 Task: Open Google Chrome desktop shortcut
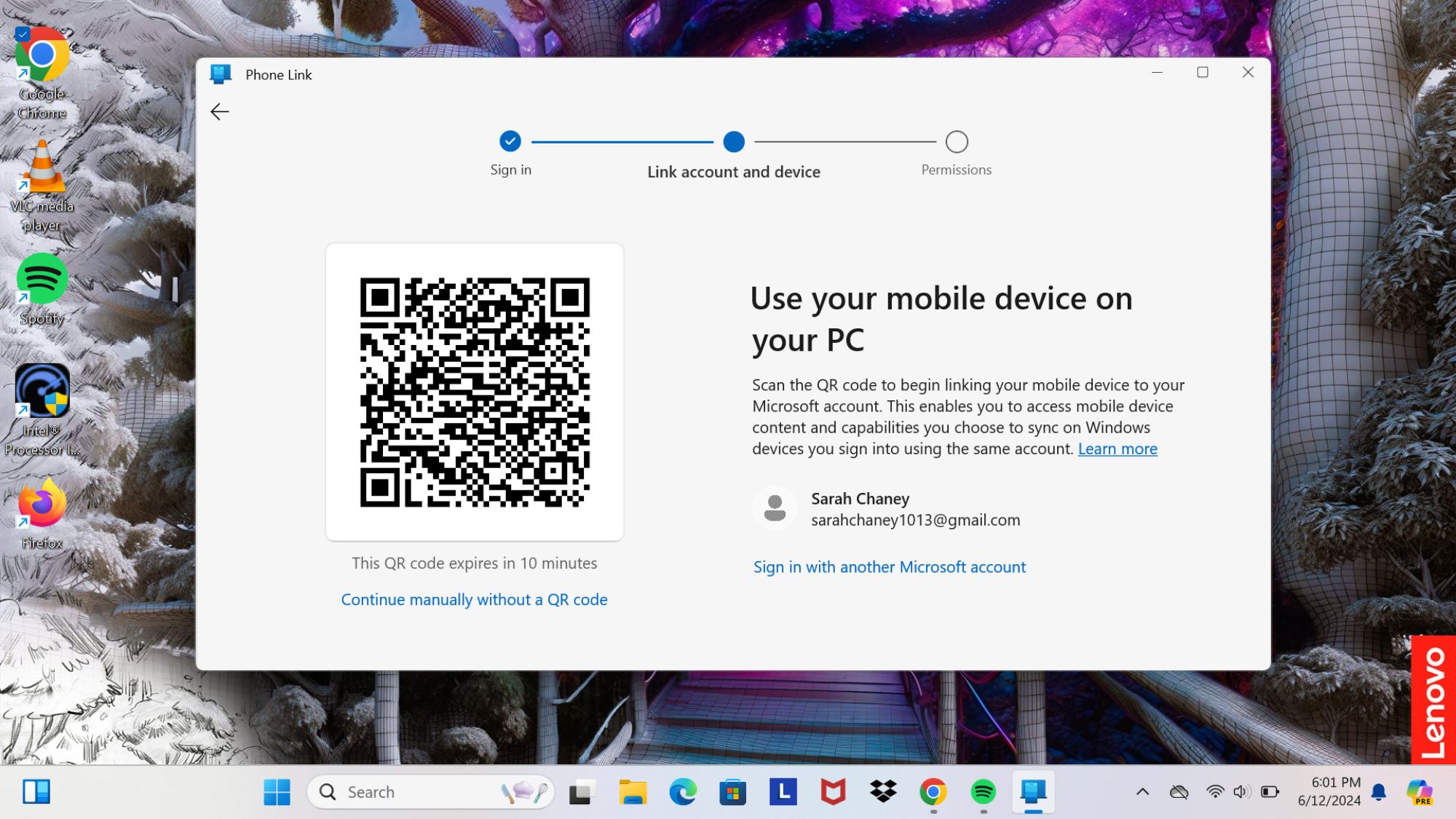tap(42, 73)
